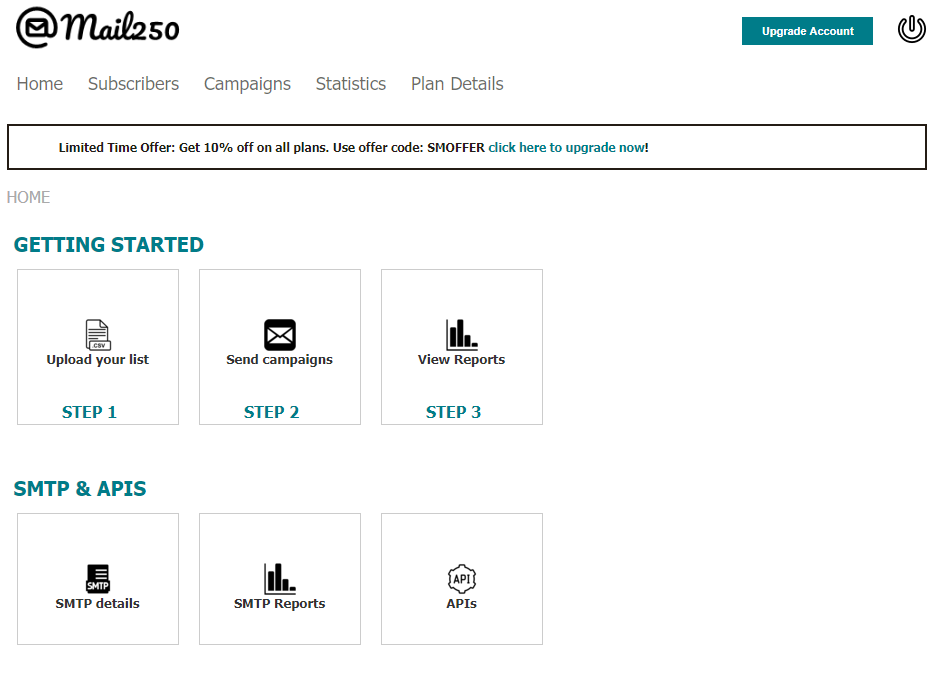Click the CSV file upload icon
Image resolution: width=939 pixels, height=689 pixels.
[x=97, y=335]
